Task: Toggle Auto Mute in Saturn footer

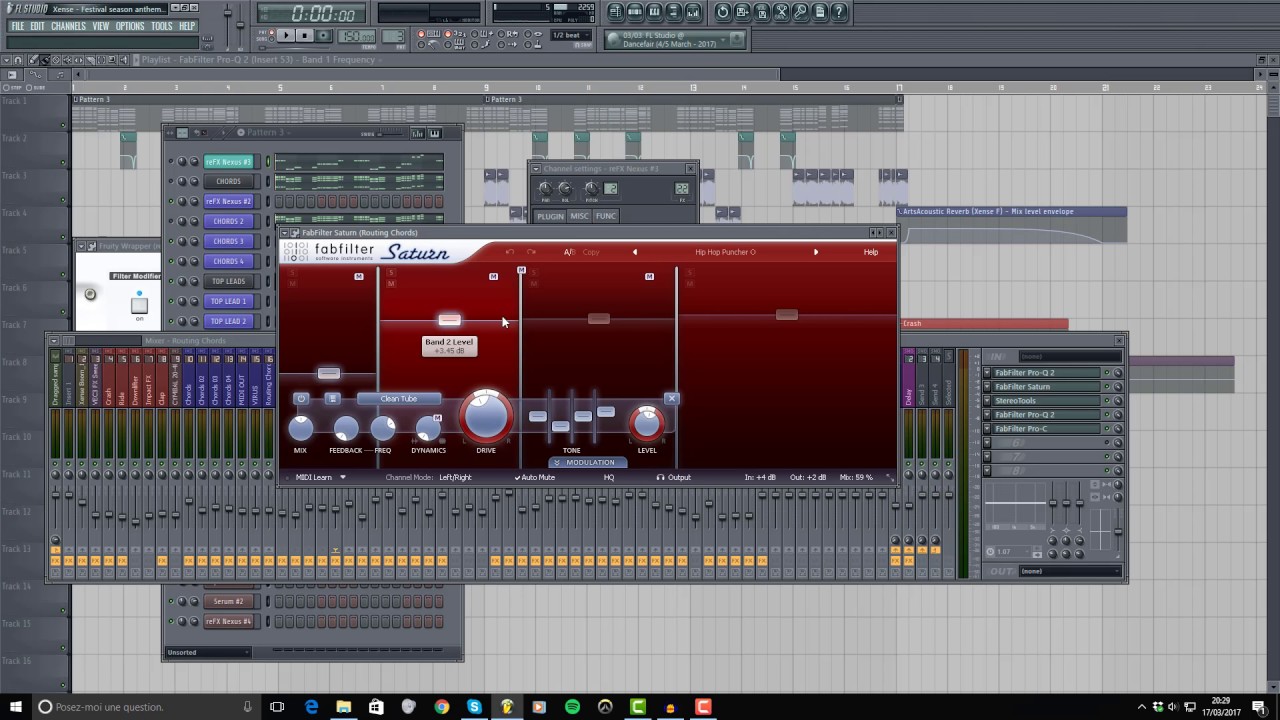Action: (535, 477)
